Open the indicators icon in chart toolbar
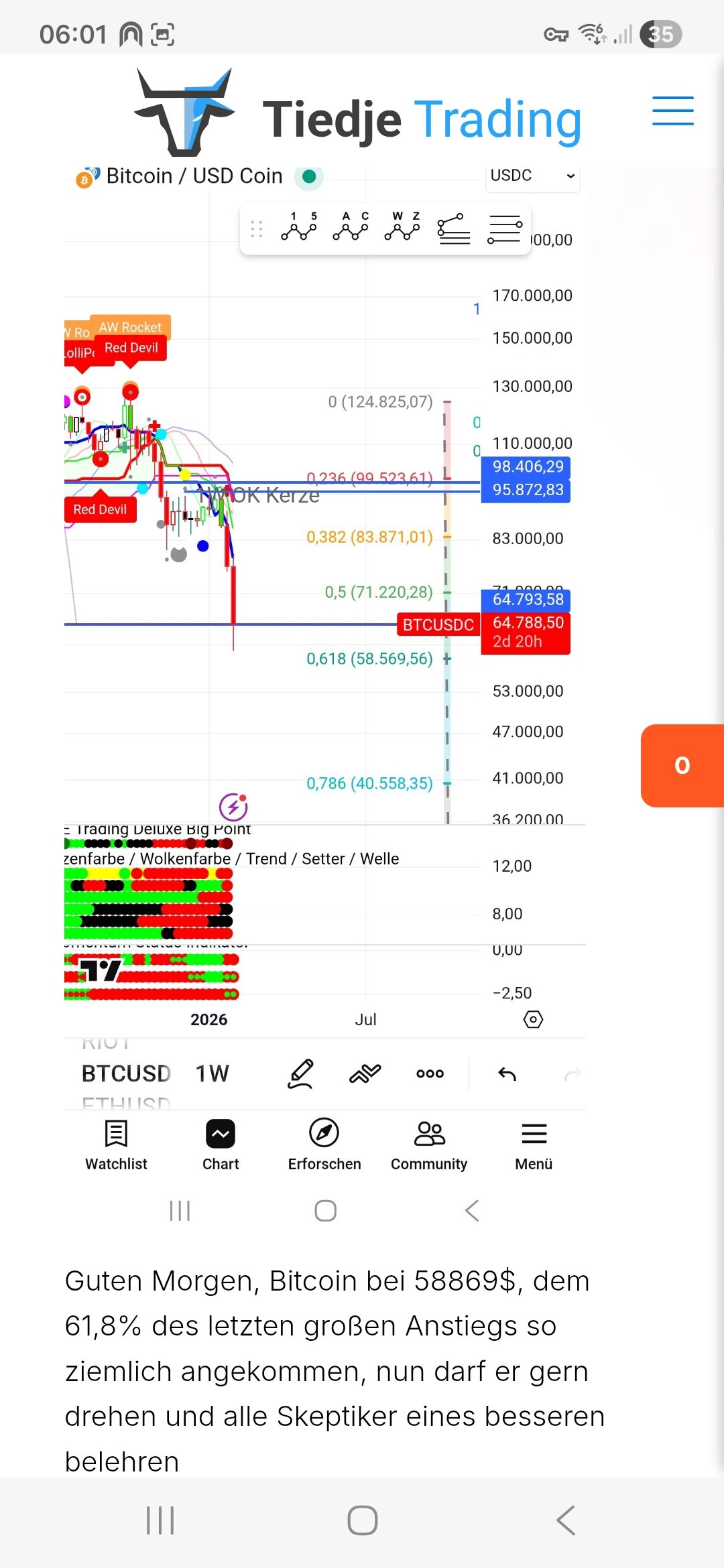The image size is (724, 1568). pyautogui.click(x=365, y=1073)
